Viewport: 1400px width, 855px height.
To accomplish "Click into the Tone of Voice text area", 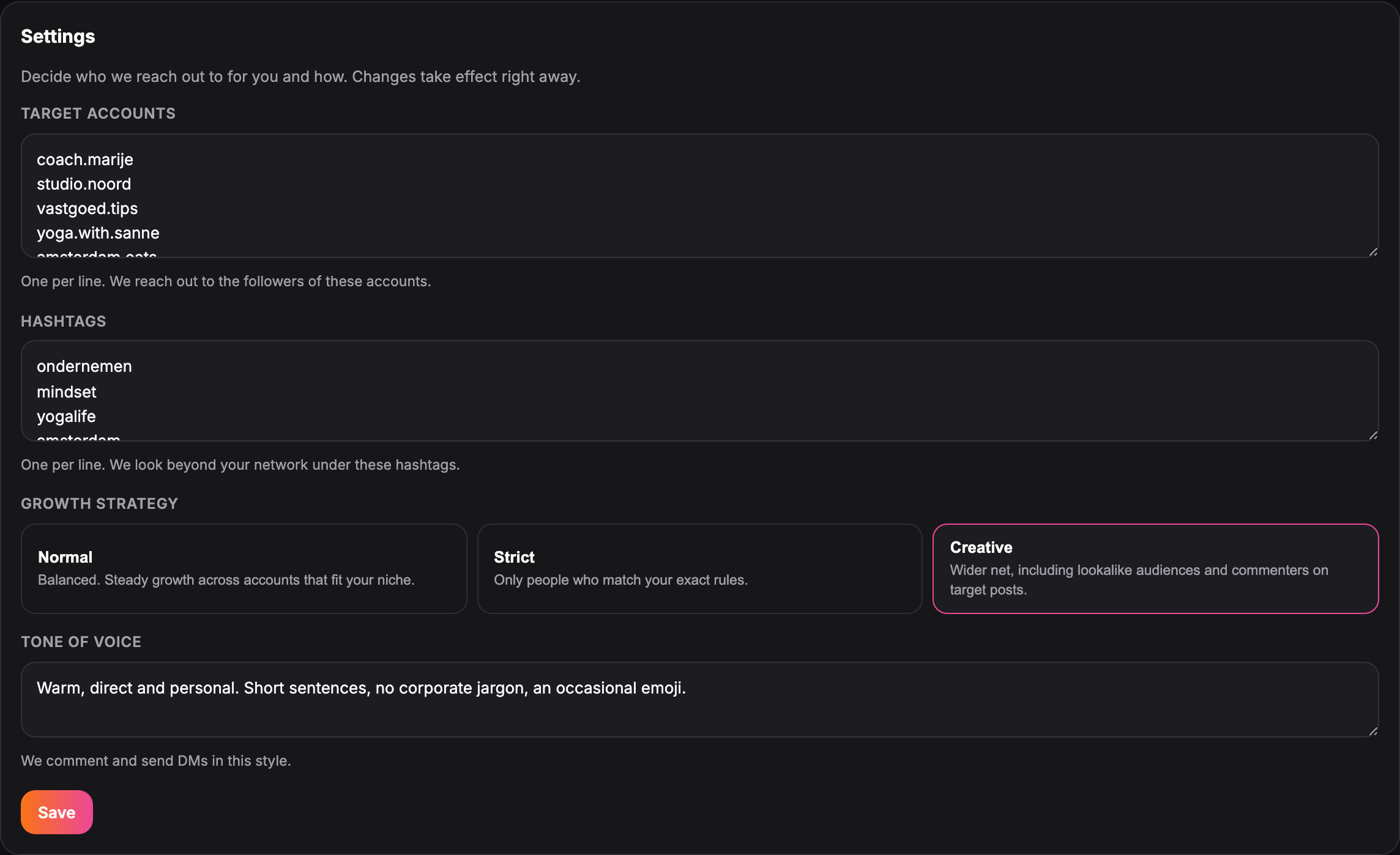I will coord(699,700).
